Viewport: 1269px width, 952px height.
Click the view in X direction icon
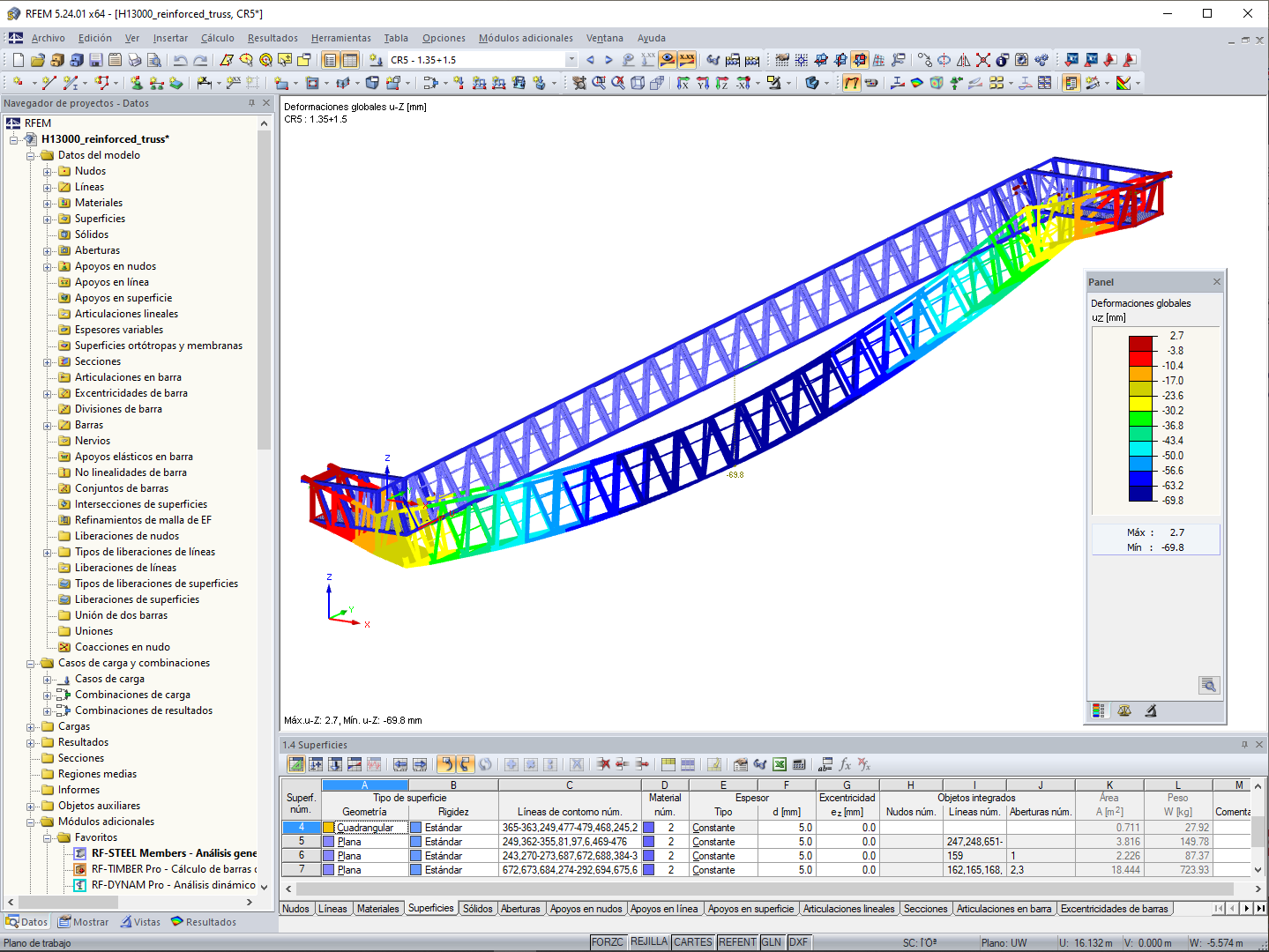point(683,83)
